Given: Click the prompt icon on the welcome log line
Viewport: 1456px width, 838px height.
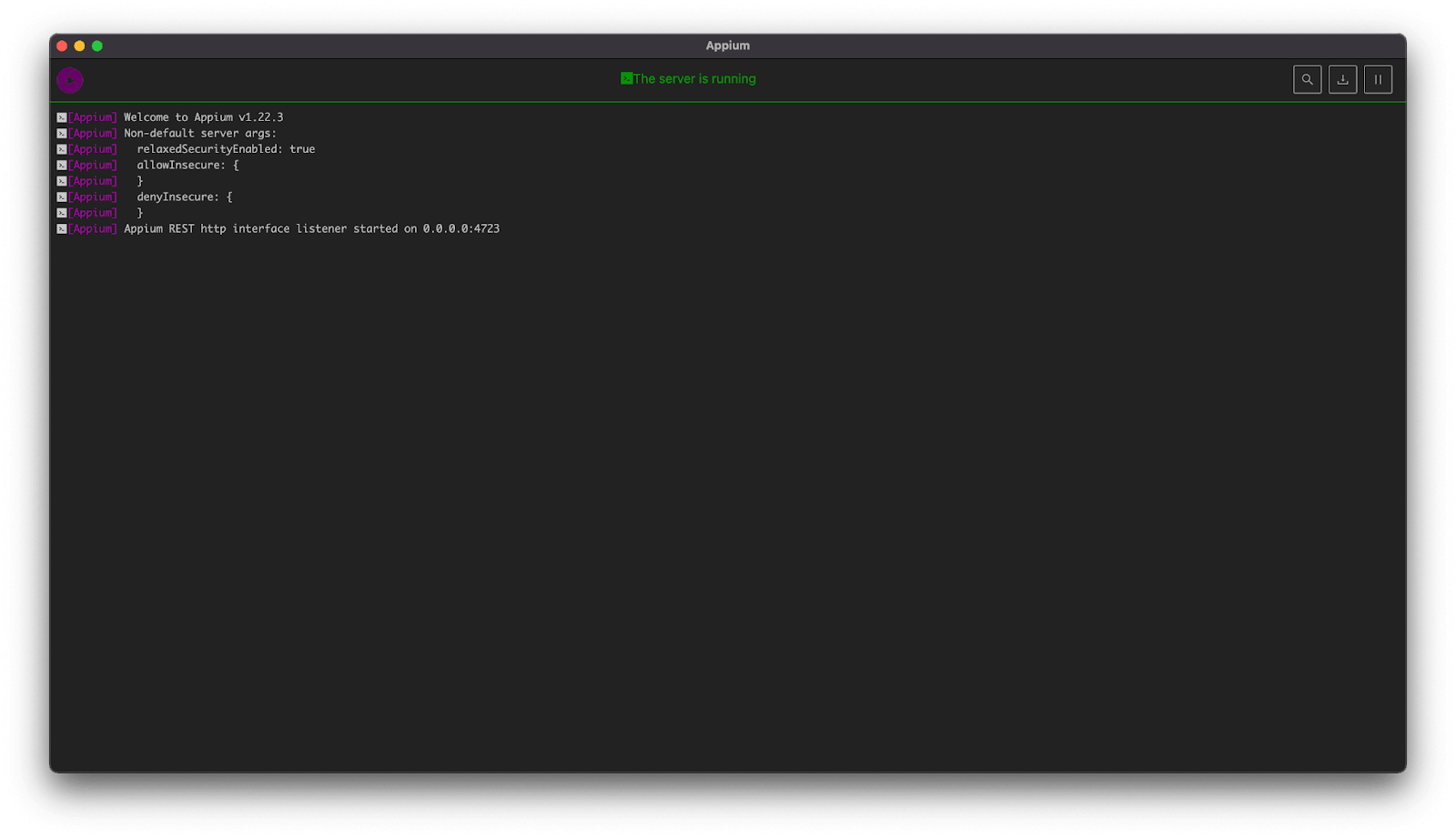Looking at the screenshot, I should pyautogui.click(x=60, y=116).
